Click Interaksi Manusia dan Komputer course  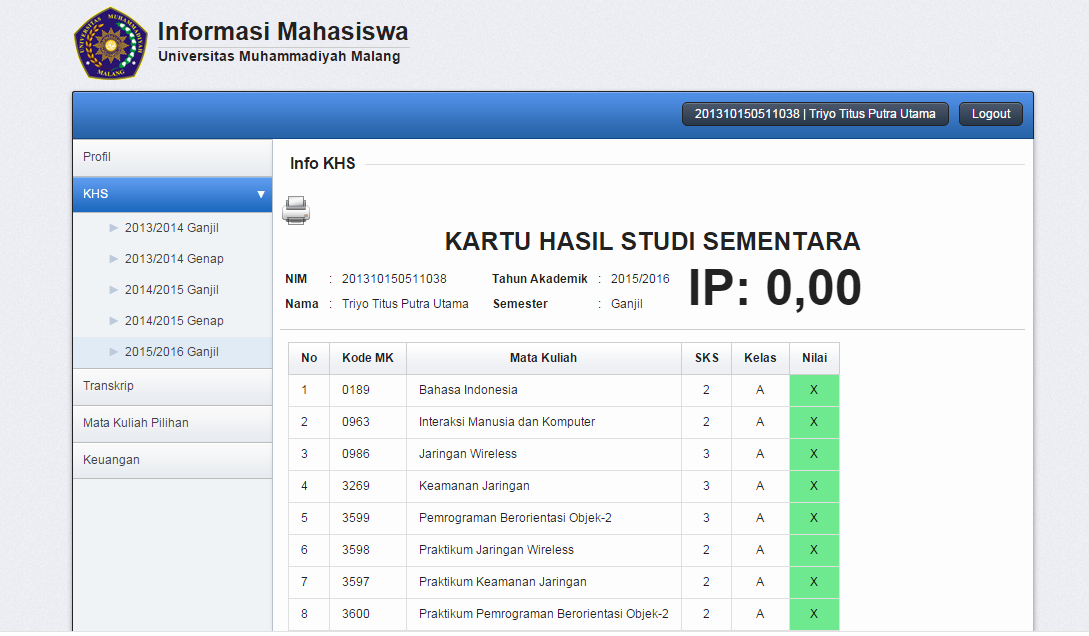pyautogui.click(x=507, y=422)
